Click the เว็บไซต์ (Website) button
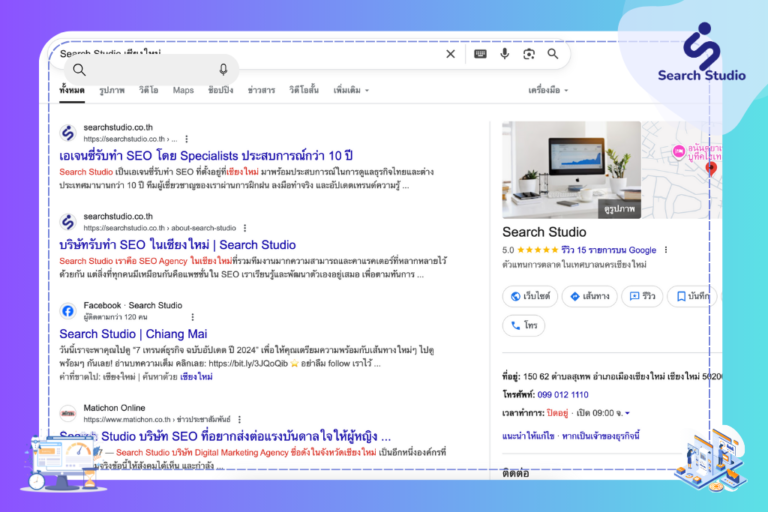768x512 pixels. tap(528, 296)
